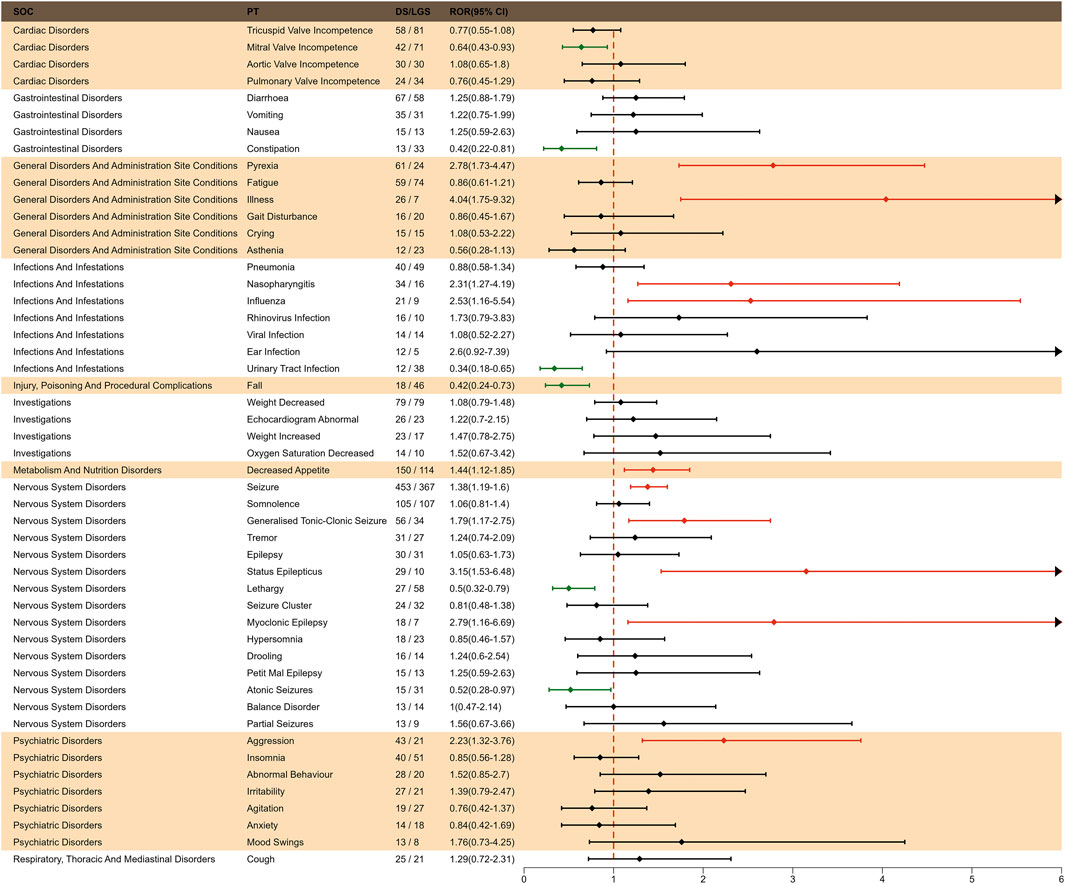This screenshot has height=884, width=1065.
Task: Click the Echocardiogram Abnormal label
Action: point(302,420)
